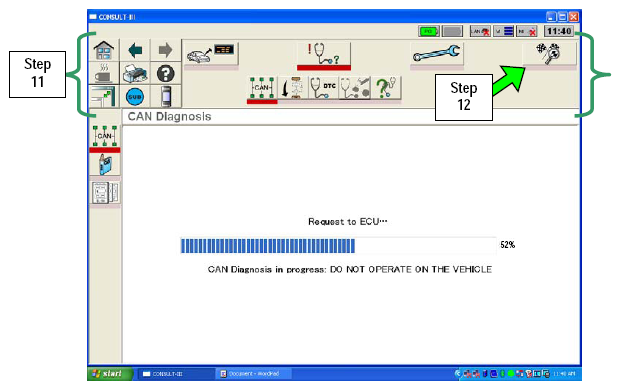Go back with the left arrow

(x=135, y=50)
